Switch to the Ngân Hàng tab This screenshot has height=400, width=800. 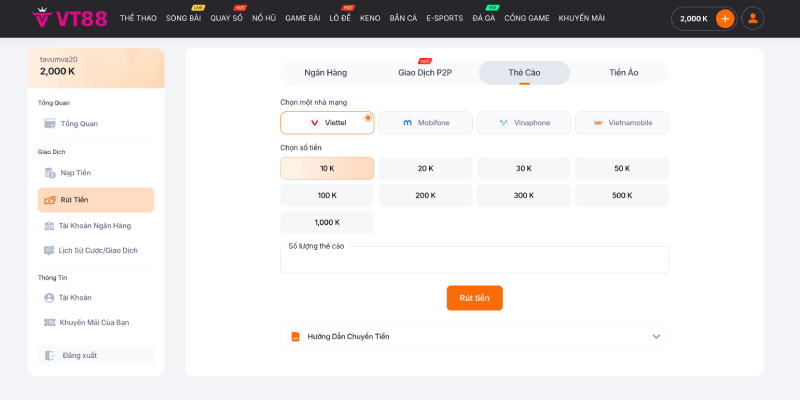[325, 73]
